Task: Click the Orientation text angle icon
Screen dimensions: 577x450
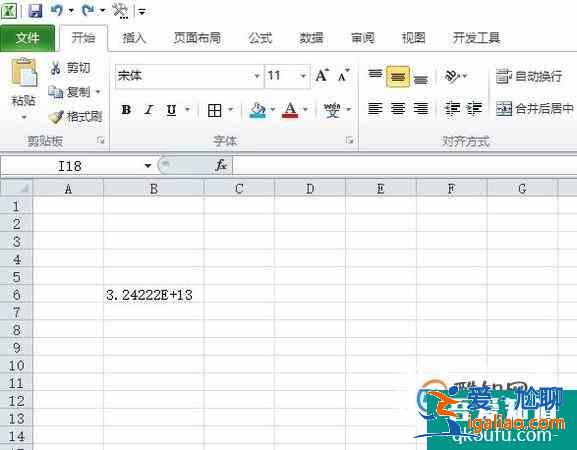Action: [x=452, y=76]
